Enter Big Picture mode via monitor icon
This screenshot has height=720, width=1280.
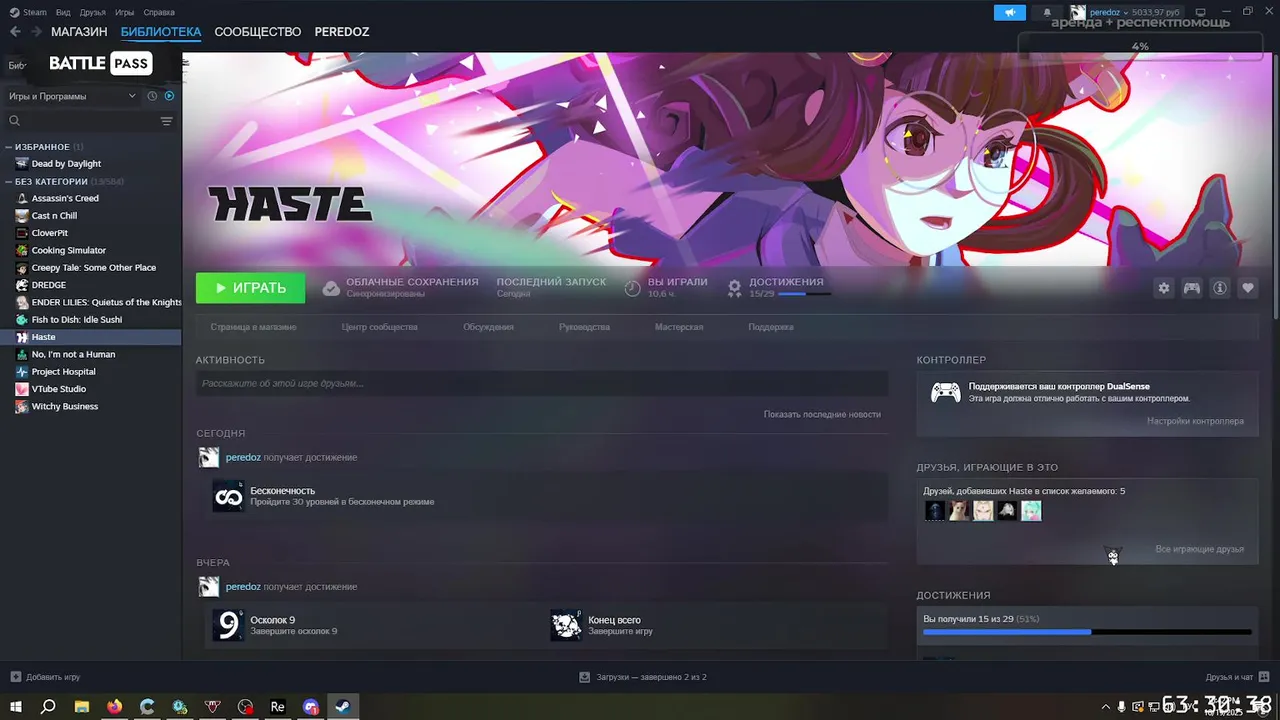click(x=1200, y=12)
